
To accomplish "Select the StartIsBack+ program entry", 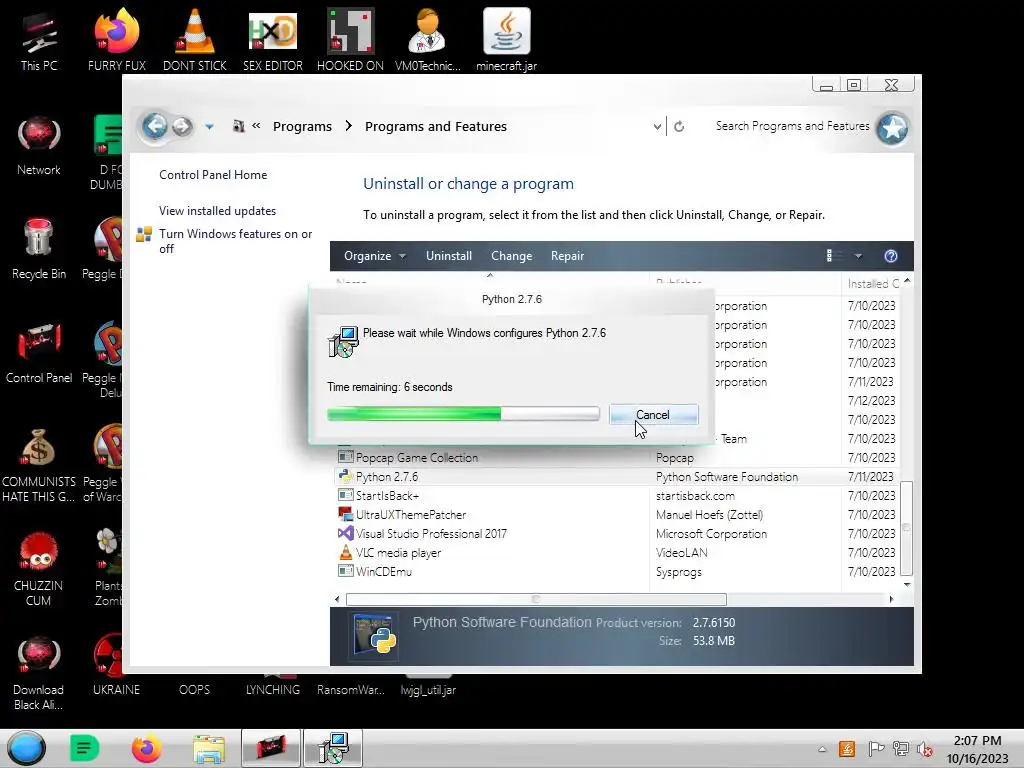I will coord(616,496).
